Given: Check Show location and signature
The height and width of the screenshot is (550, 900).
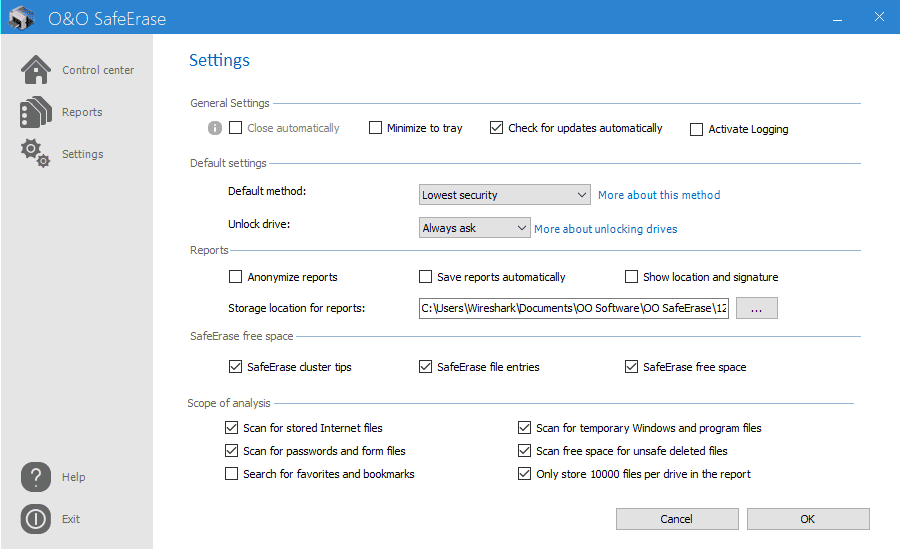Looking at the screenshot, I should [x=631, y=277].
